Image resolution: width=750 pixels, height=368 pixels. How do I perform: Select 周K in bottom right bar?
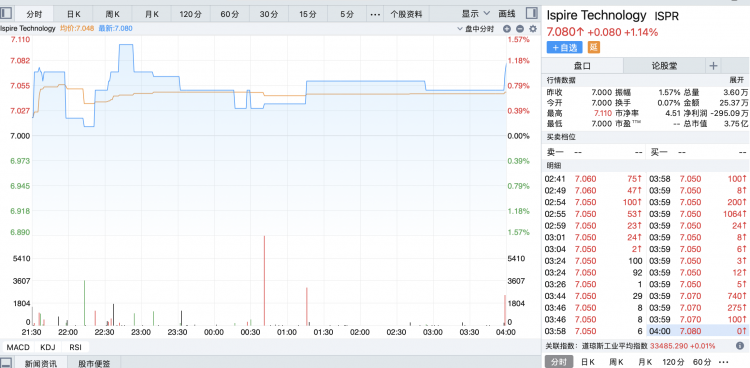[x=617, y=362]
